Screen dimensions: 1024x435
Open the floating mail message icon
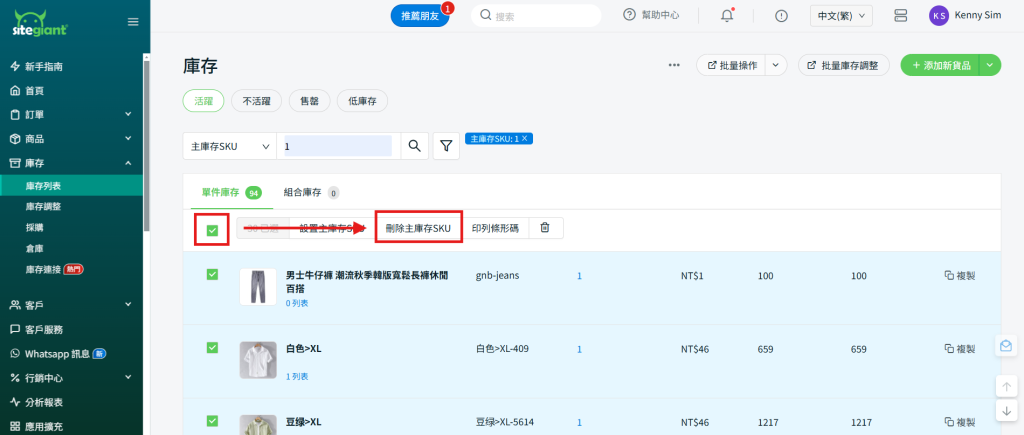(x=1006, y=346)
